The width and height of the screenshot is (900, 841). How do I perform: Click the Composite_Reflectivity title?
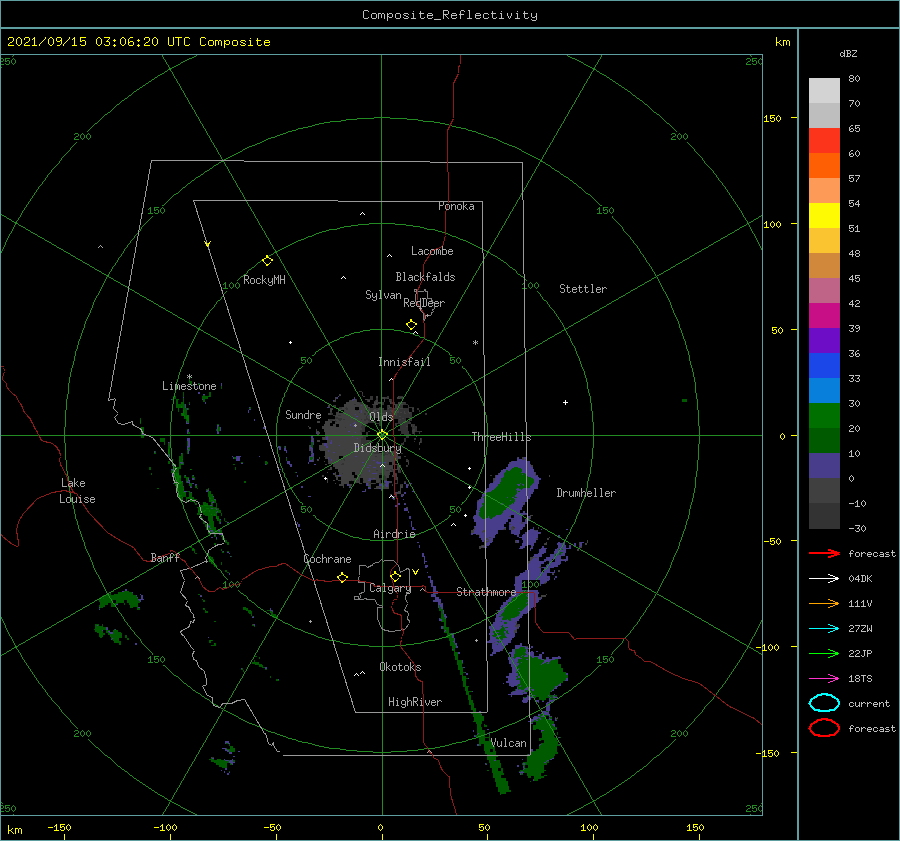(x=450, y=15)
